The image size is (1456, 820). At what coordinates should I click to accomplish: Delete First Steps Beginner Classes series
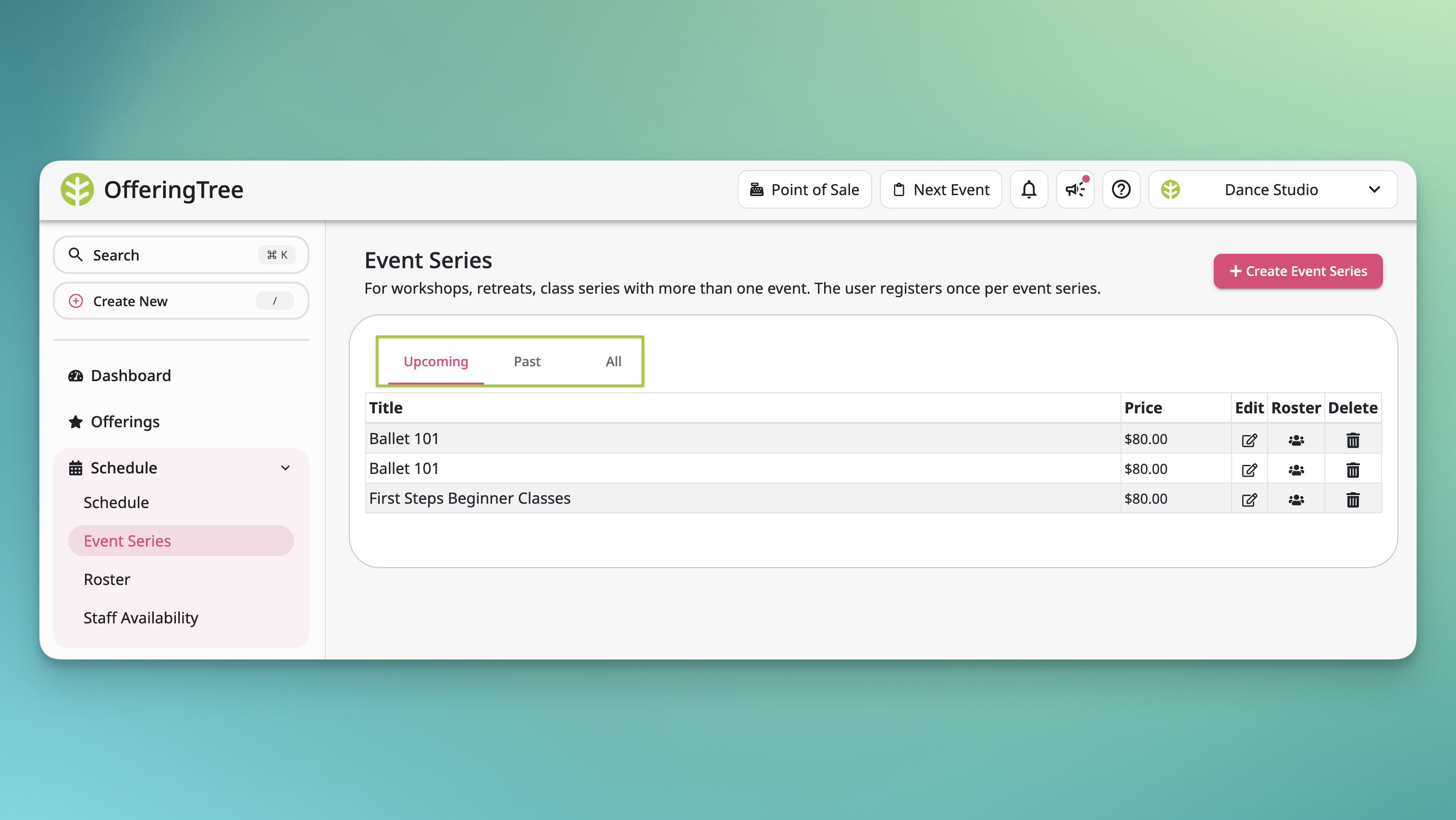pos(1353,499)
